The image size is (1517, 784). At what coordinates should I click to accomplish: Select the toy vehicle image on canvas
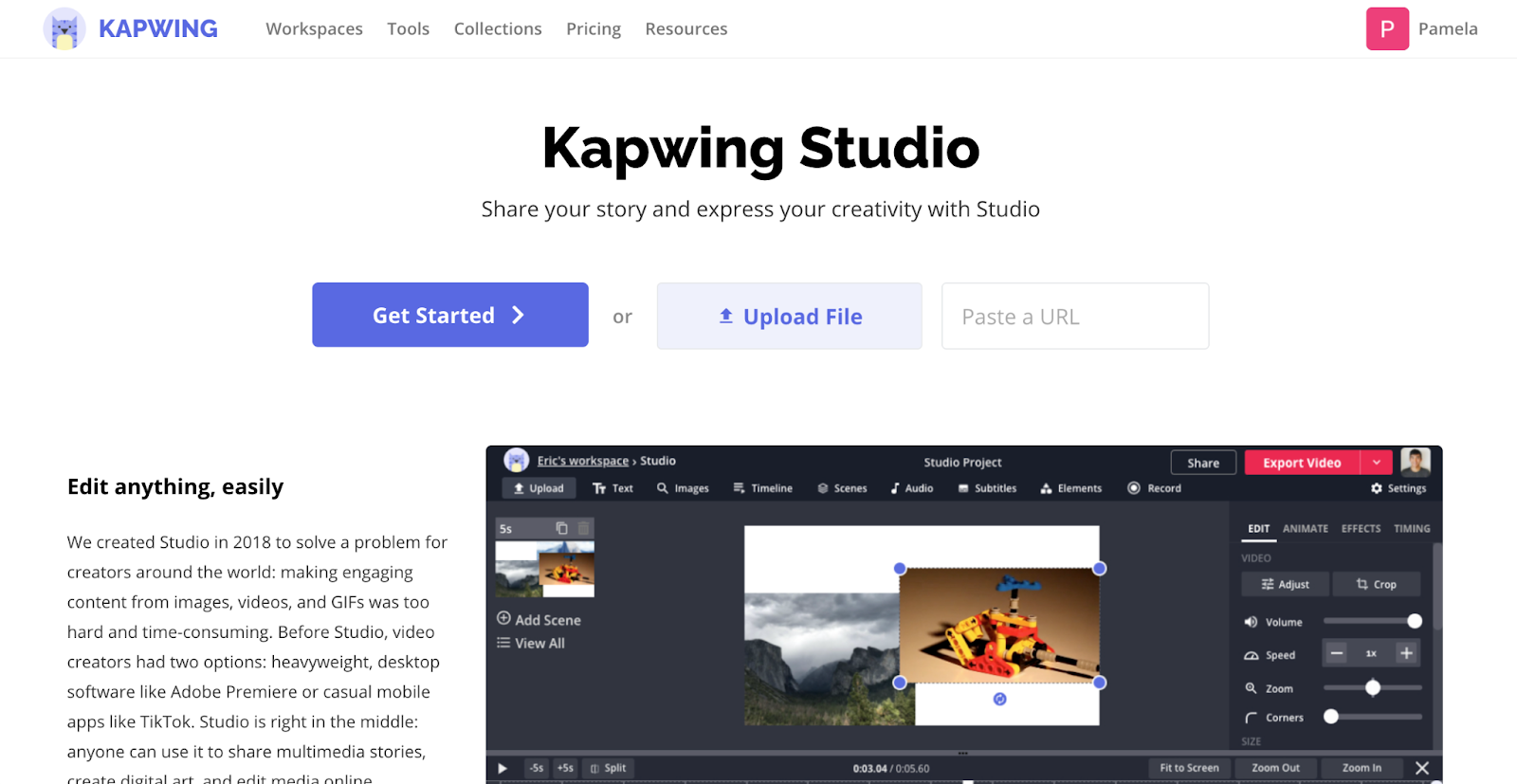coord(999,626)
